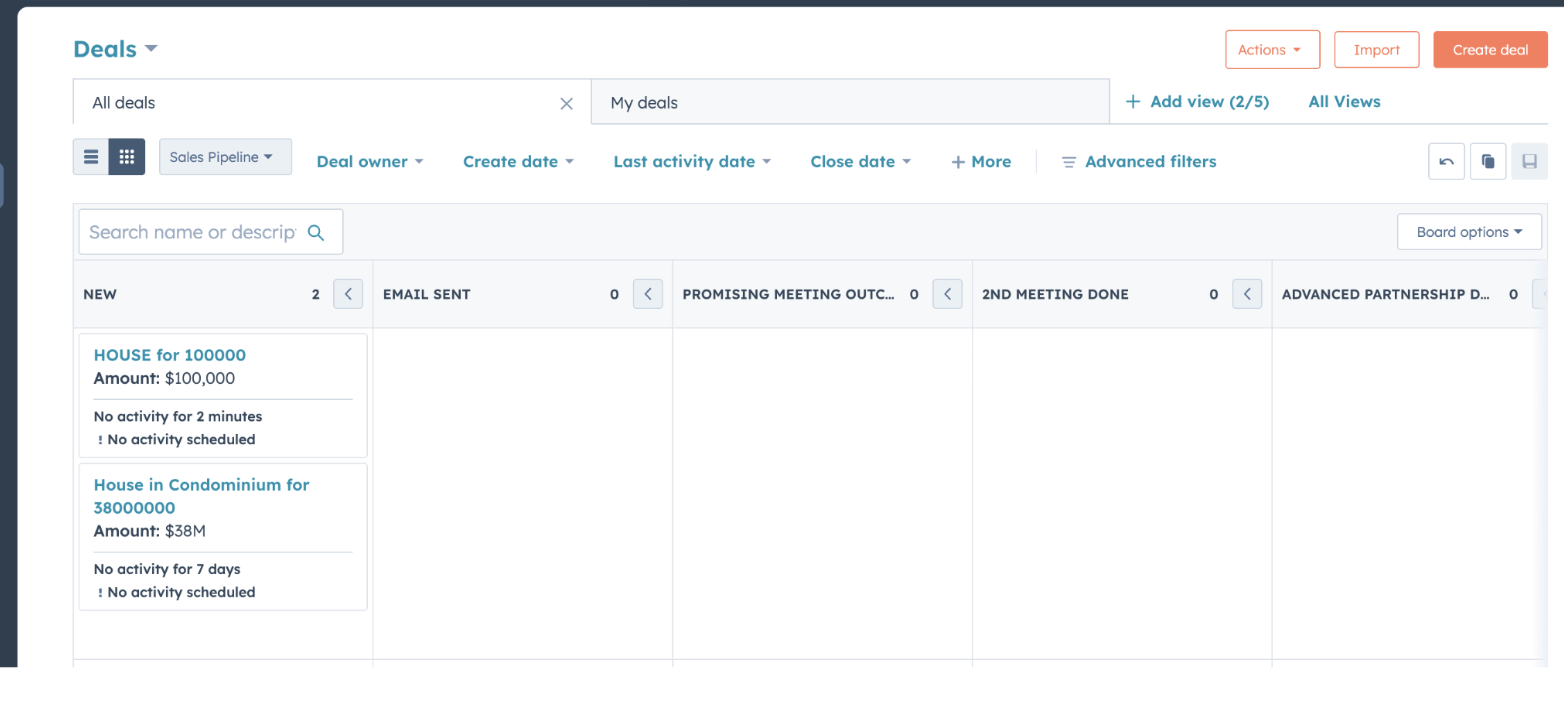
Task: Click the NEW column header label
Action: (100, 294)
